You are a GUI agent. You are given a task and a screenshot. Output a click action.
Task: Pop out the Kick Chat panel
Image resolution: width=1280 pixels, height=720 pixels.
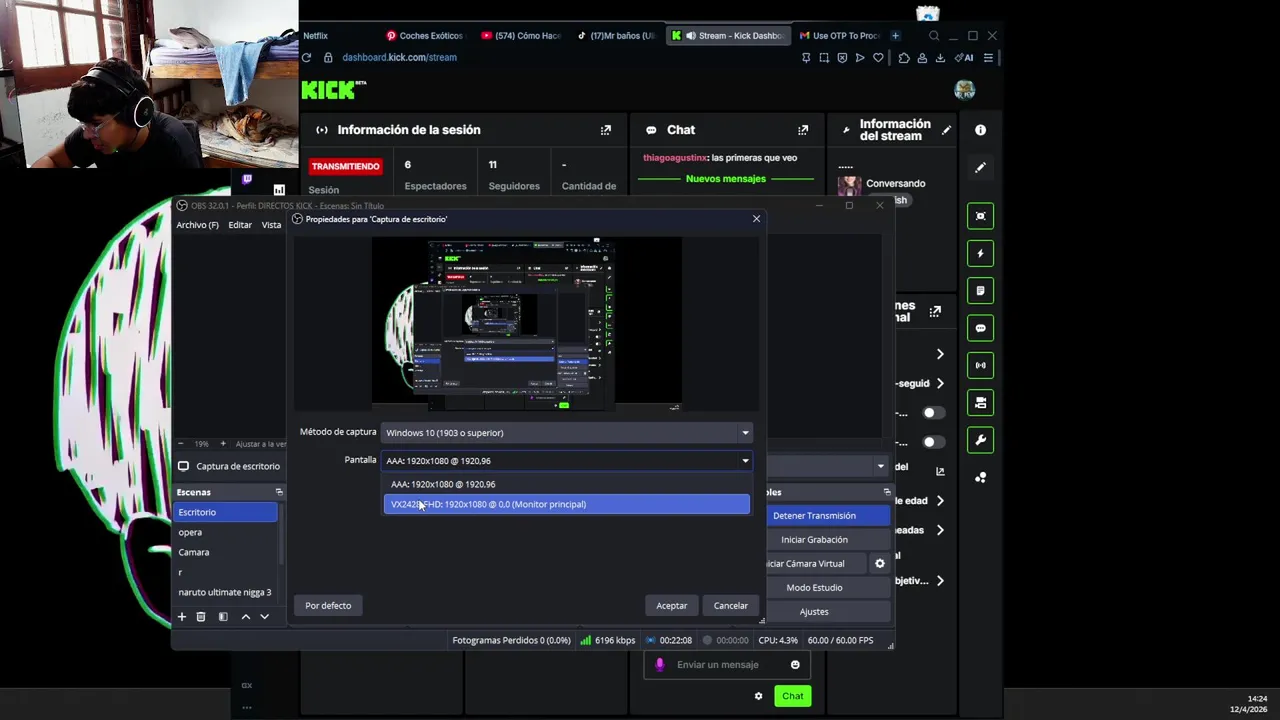[802, 130]
